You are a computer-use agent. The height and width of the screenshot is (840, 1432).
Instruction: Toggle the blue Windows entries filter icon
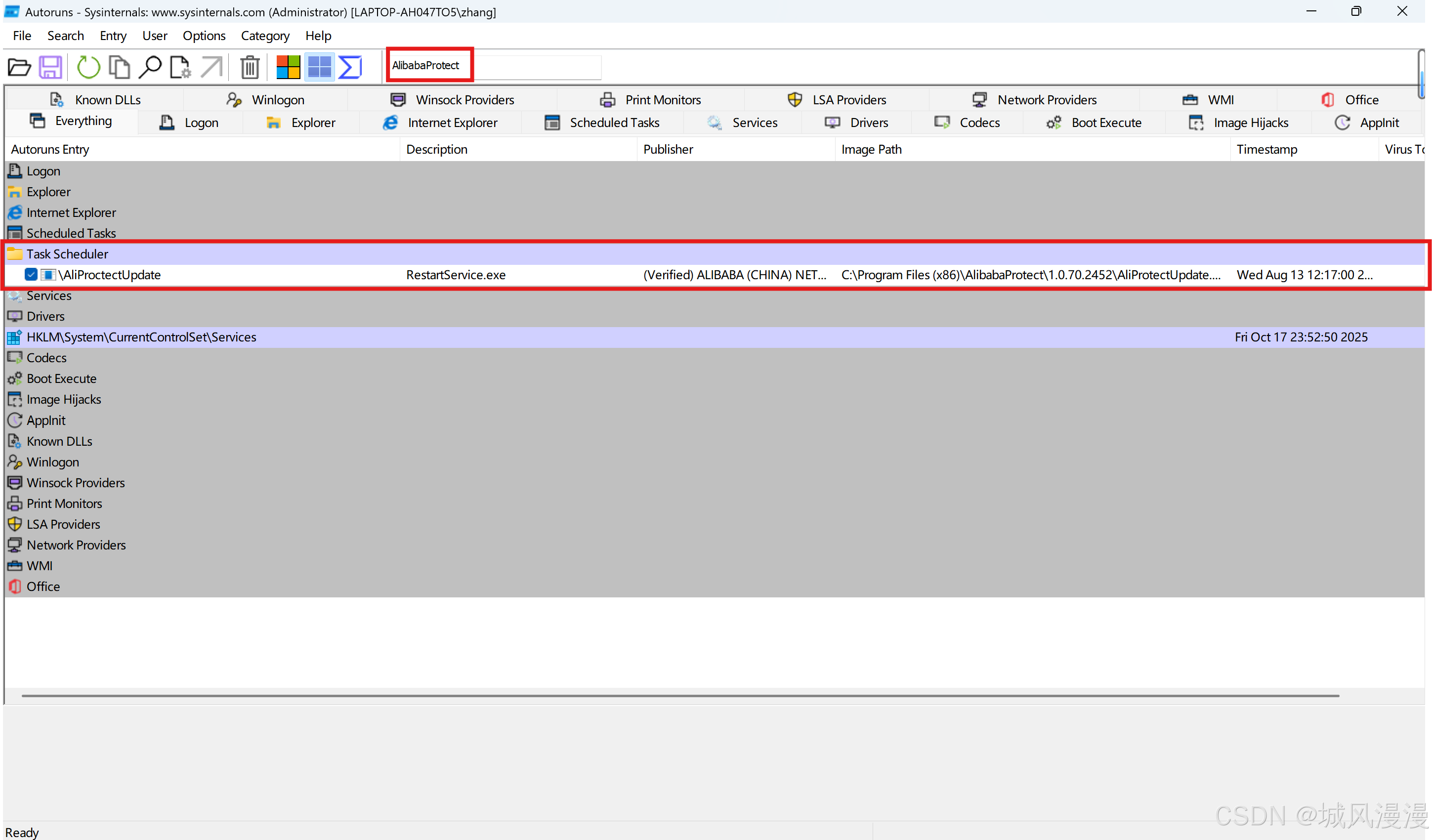click(x=319, y=67)
